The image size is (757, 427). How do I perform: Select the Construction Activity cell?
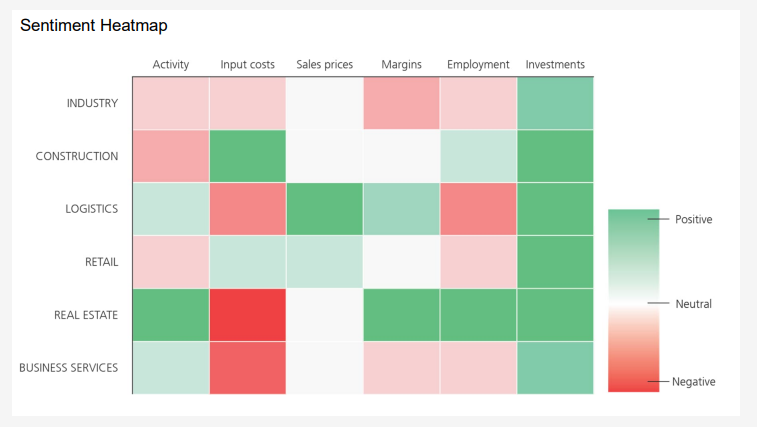point(171,156)
